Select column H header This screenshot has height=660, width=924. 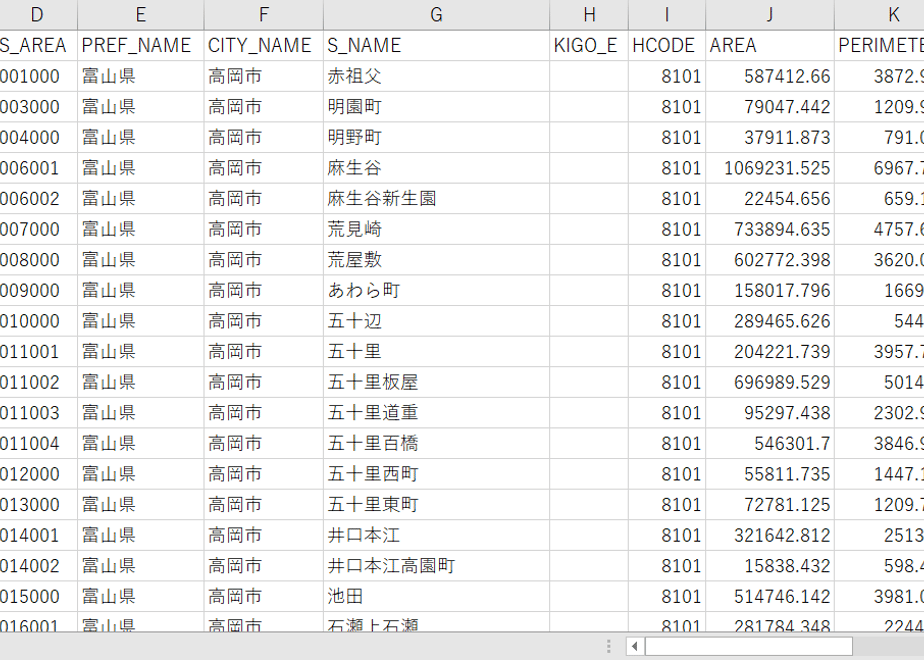click(x=589, y=15)
